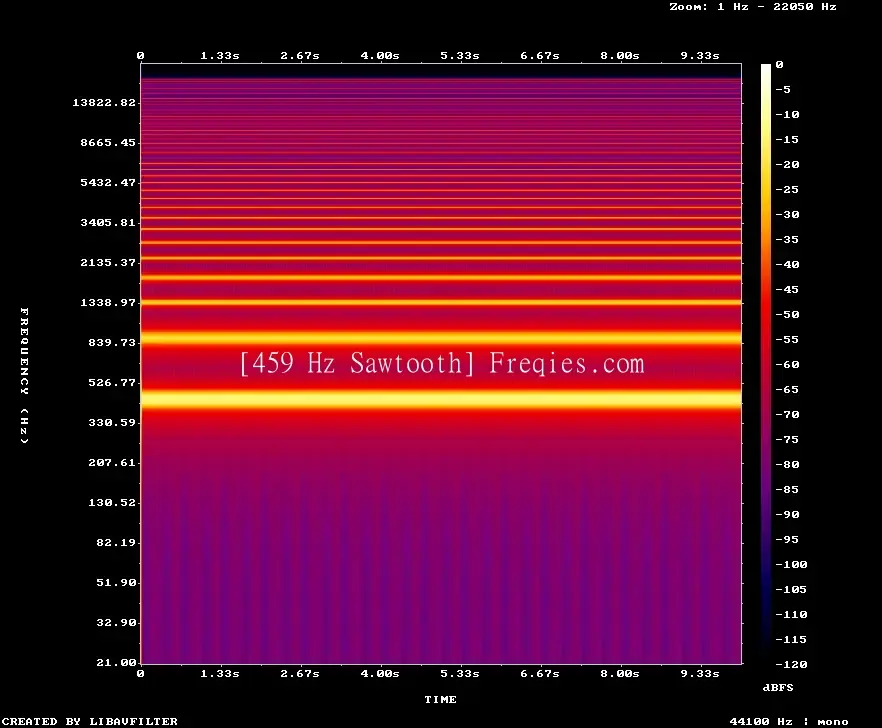Click the 526.77 frequency axis label
This screenshot has width=882, height=728.
[112, 383]
